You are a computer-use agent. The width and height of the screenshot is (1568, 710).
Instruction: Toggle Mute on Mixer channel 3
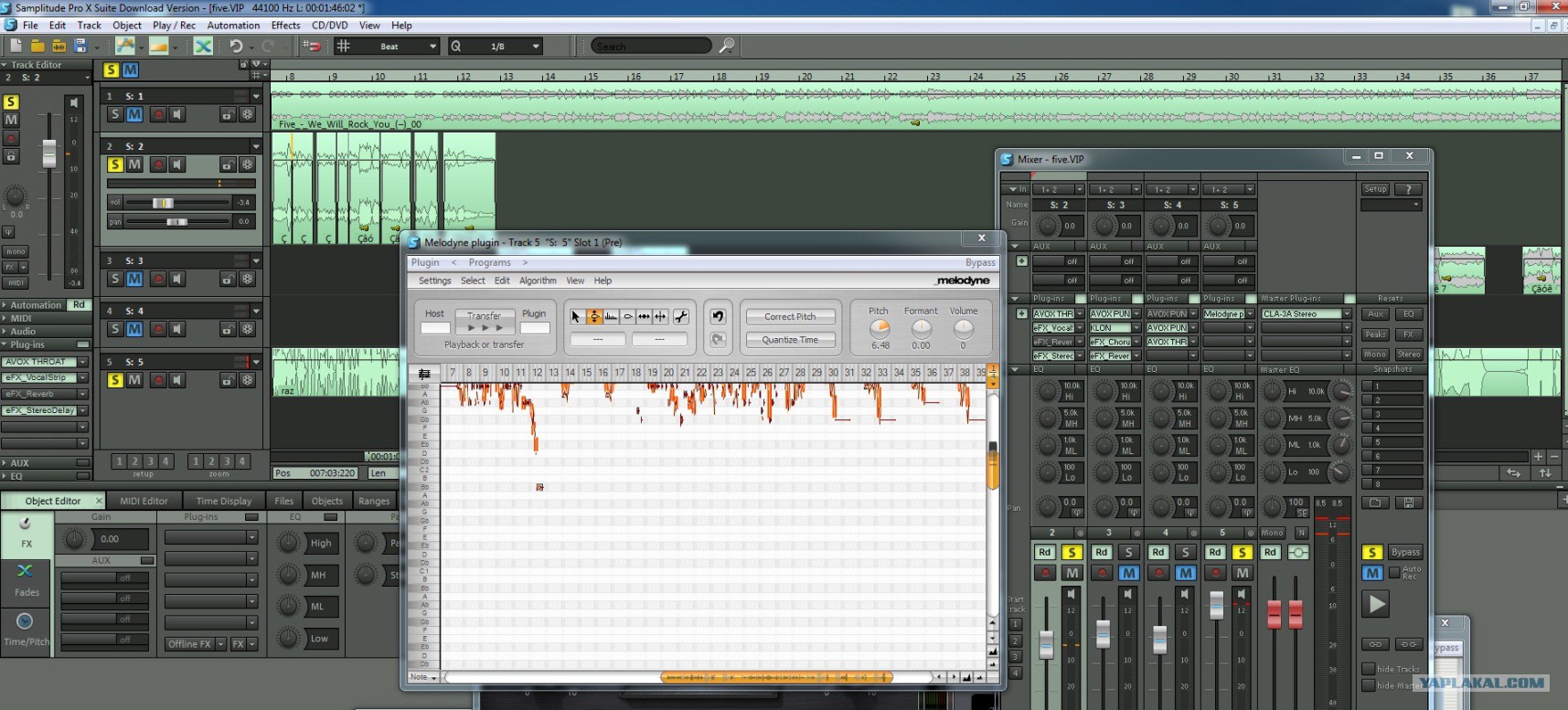(1128, 573)
